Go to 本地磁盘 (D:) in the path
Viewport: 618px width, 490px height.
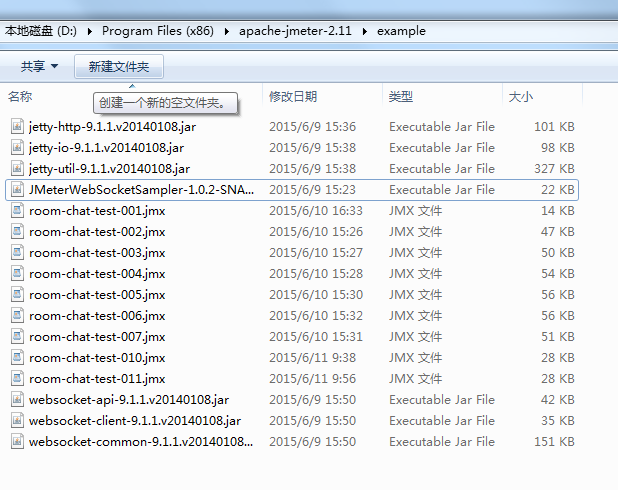pyautogui.click(x=41, y=31)
